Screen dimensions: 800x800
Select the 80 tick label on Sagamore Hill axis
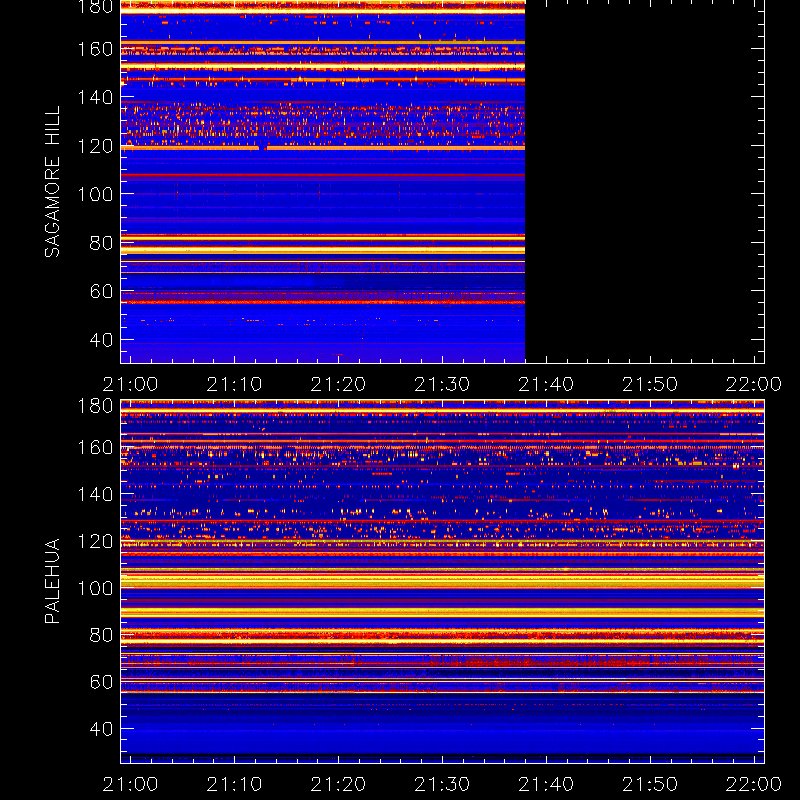pyautogui.click(x=101, y=243)
